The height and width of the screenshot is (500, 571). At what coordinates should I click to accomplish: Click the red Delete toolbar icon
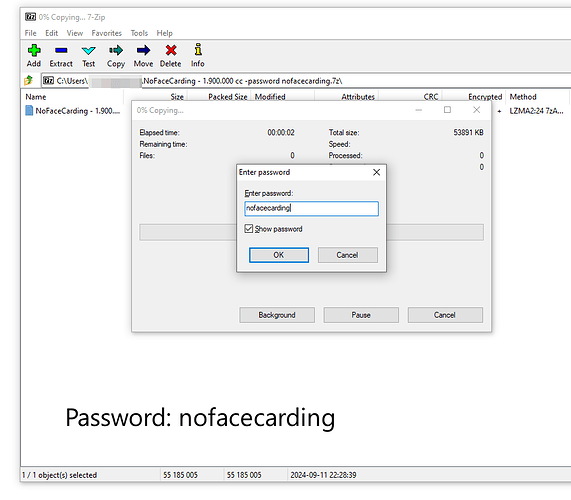tap(171, 50)
